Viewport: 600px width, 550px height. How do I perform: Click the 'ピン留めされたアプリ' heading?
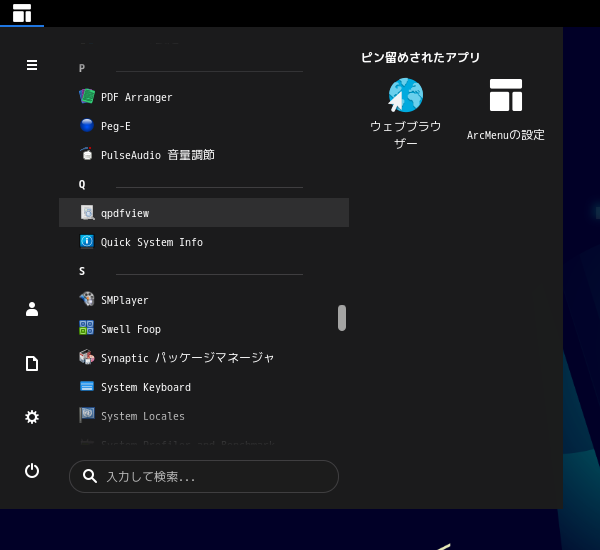420,57
